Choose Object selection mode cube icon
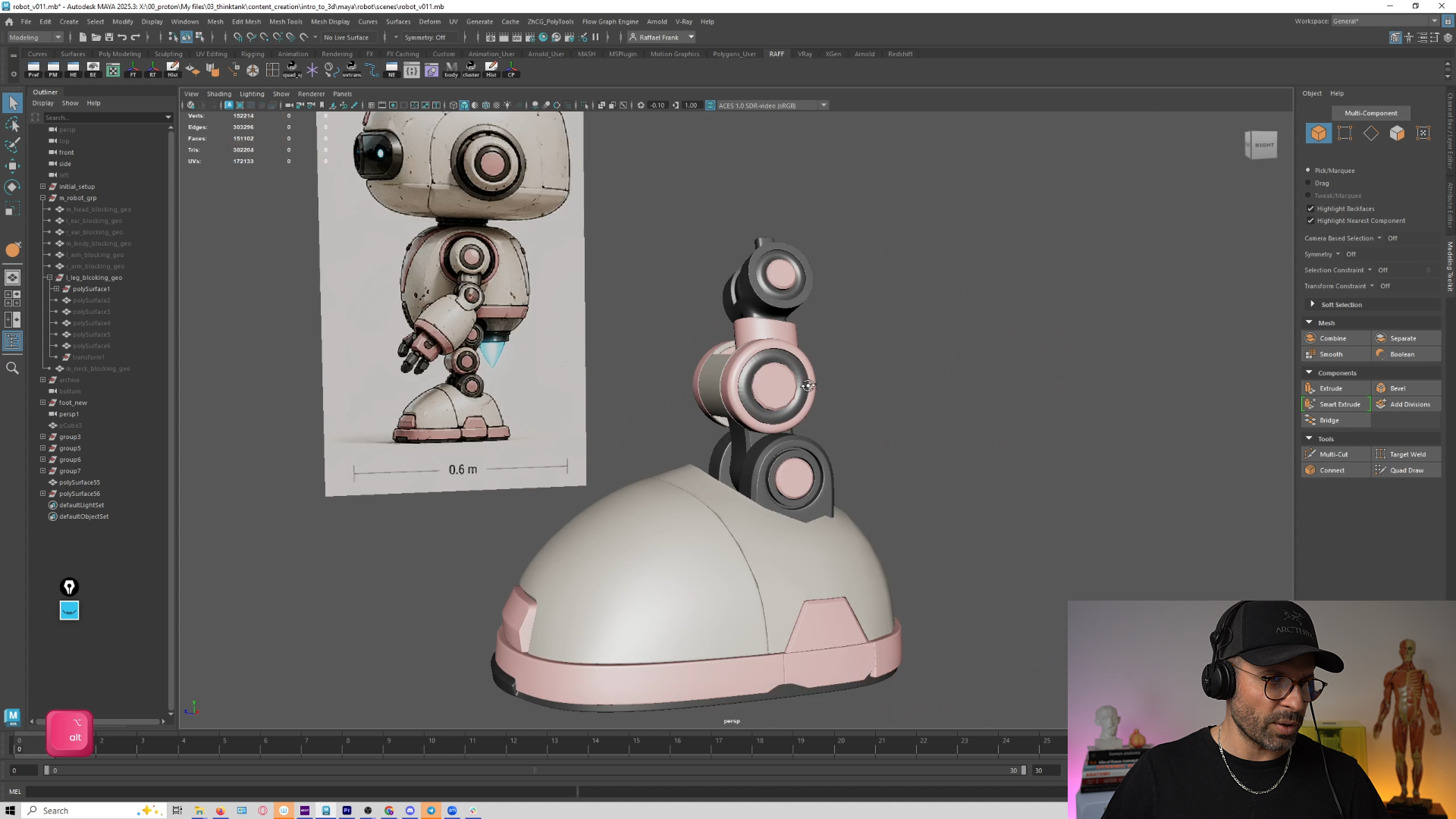1456x819 pixels. click(x=1319, y=133)
